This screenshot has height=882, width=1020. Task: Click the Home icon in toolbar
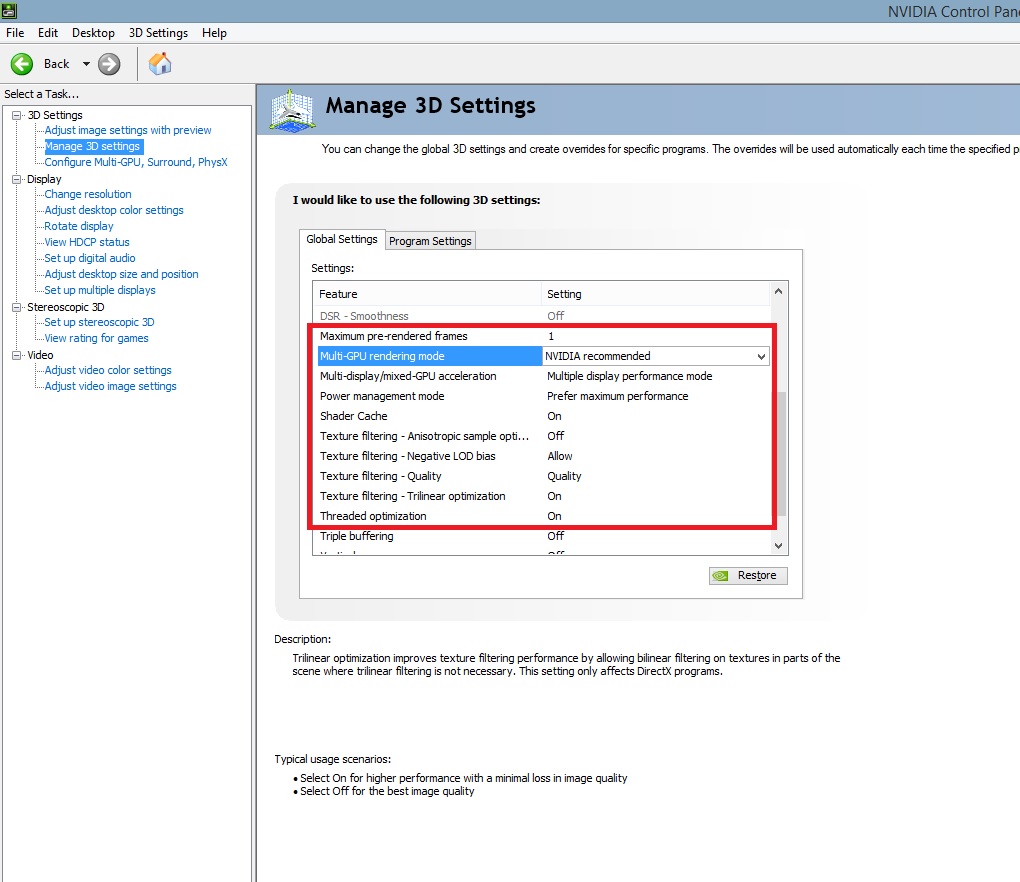pos(160,64)
